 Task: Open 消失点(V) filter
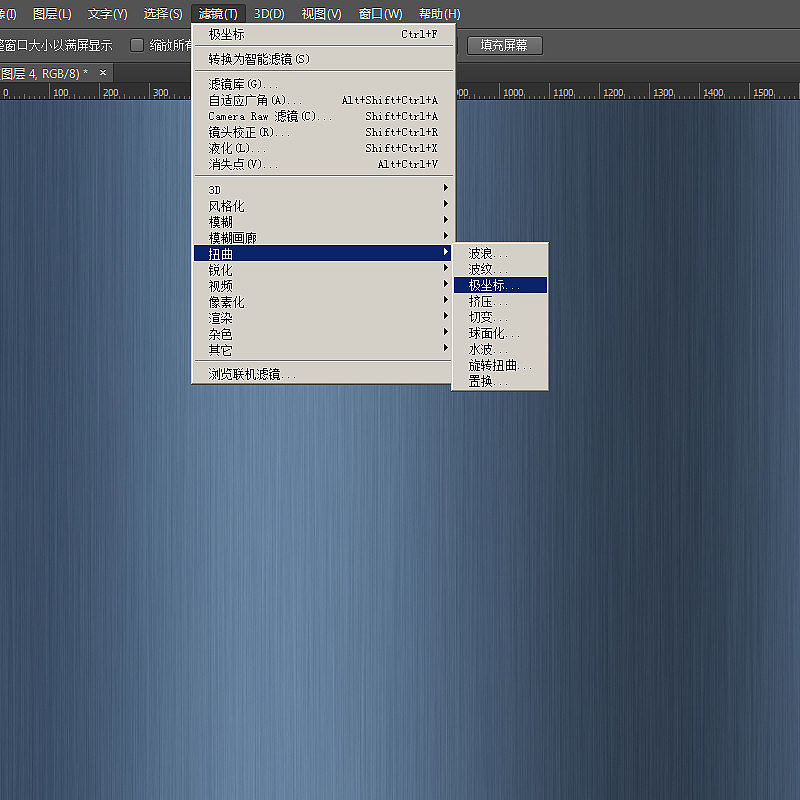click(x=322, y=164)
